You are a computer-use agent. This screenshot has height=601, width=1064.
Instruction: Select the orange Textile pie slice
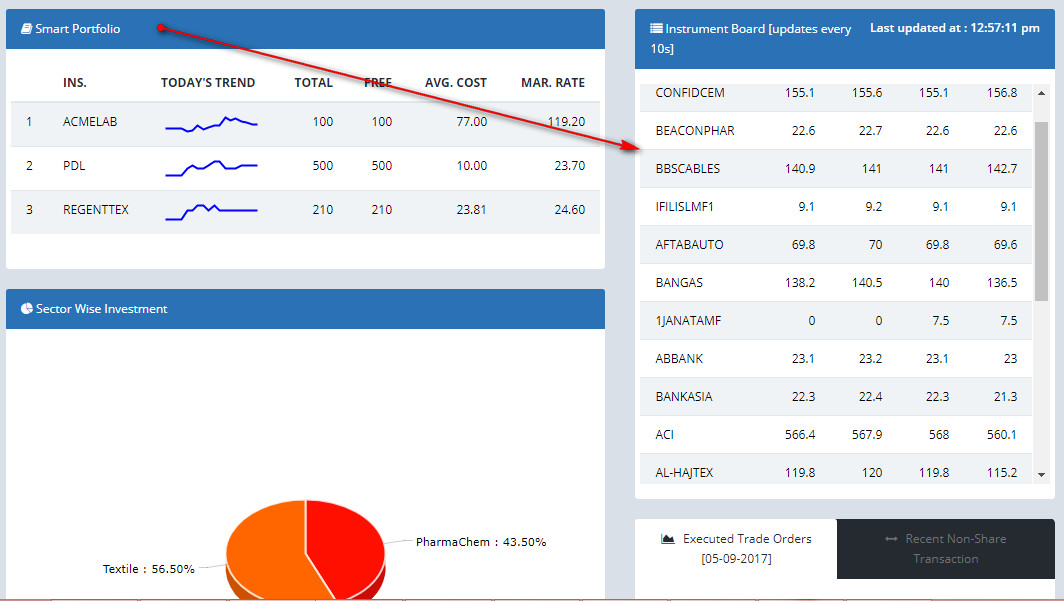(x=262, y=550)
